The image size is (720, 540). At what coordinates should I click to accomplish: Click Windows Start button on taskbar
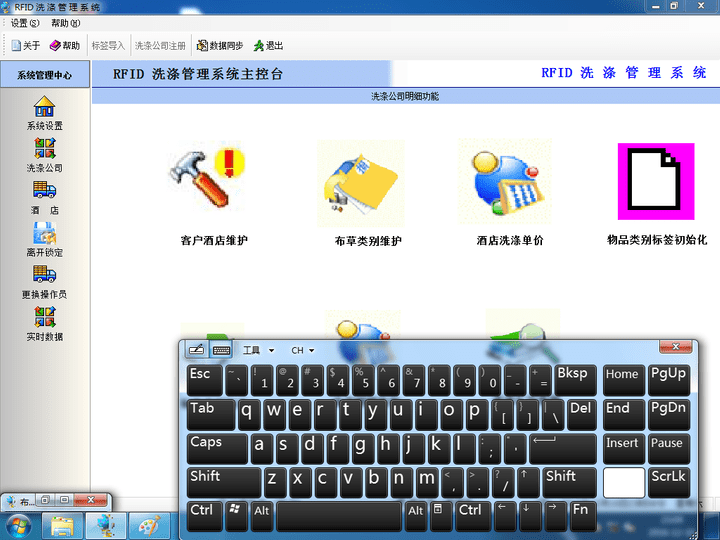(19, 524)
